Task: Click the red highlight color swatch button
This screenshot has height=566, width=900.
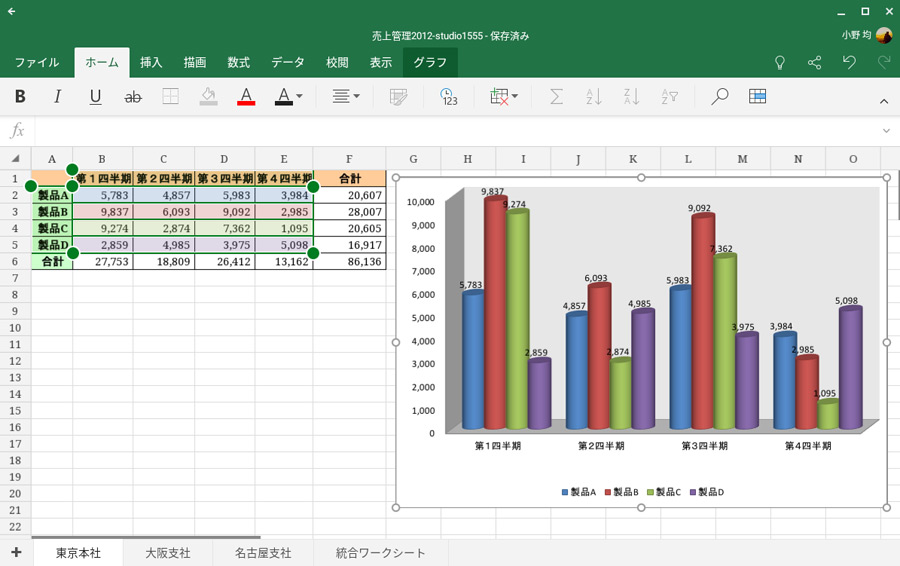Action: click(x=246, y=97)
